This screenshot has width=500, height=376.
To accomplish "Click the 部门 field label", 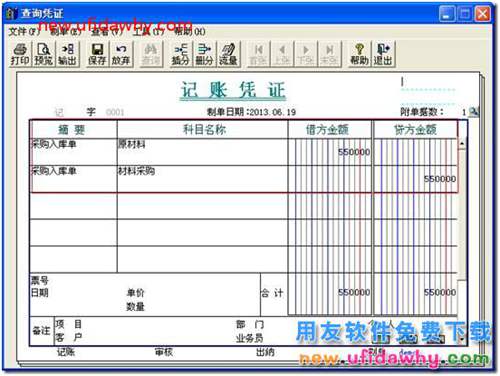I will pyautogui.click(x=250, y=324).
